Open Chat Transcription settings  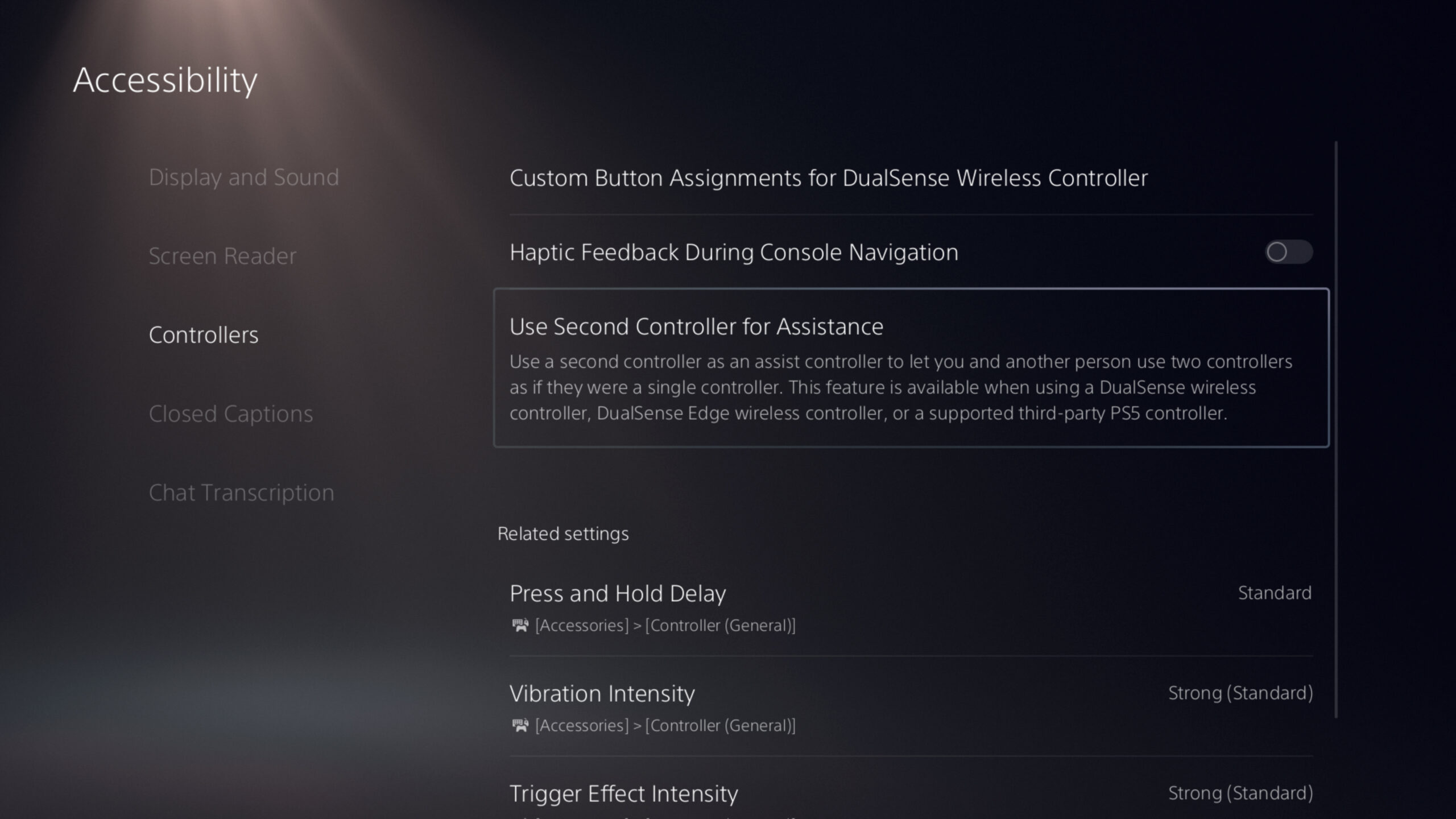click(241, 492)
